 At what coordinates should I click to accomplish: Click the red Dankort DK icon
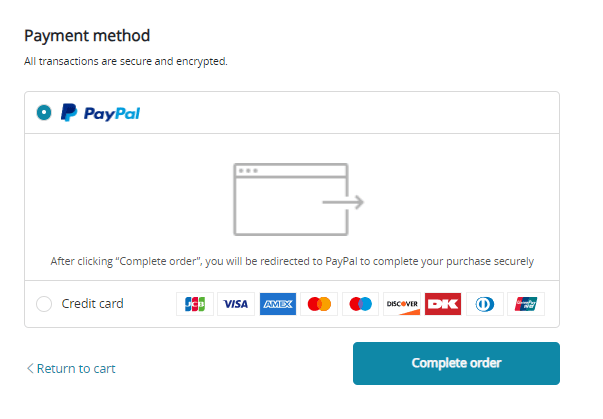(x=443, y=304)
